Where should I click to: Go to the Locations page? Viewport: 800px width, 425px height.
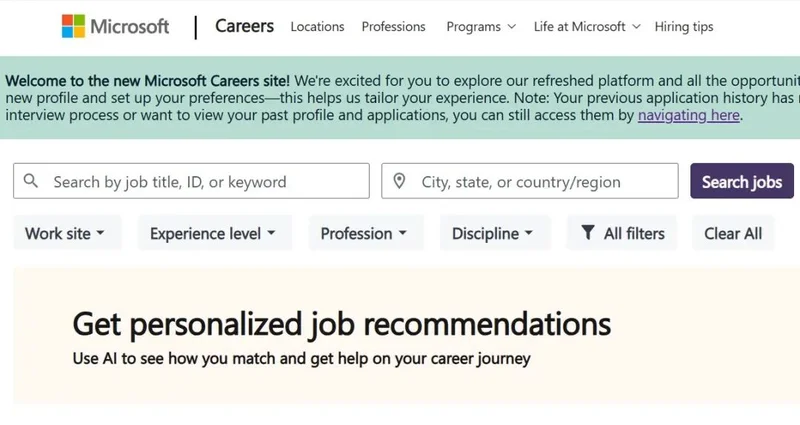317,27
